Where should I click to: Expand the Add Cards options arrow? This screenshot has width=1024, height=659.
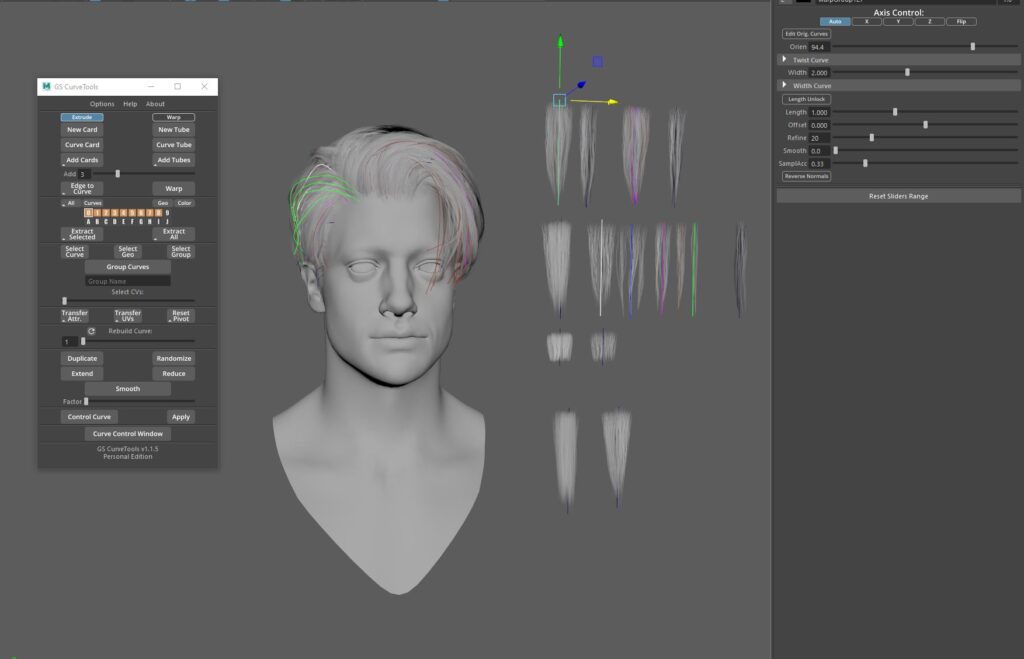[x=63, y=165]
